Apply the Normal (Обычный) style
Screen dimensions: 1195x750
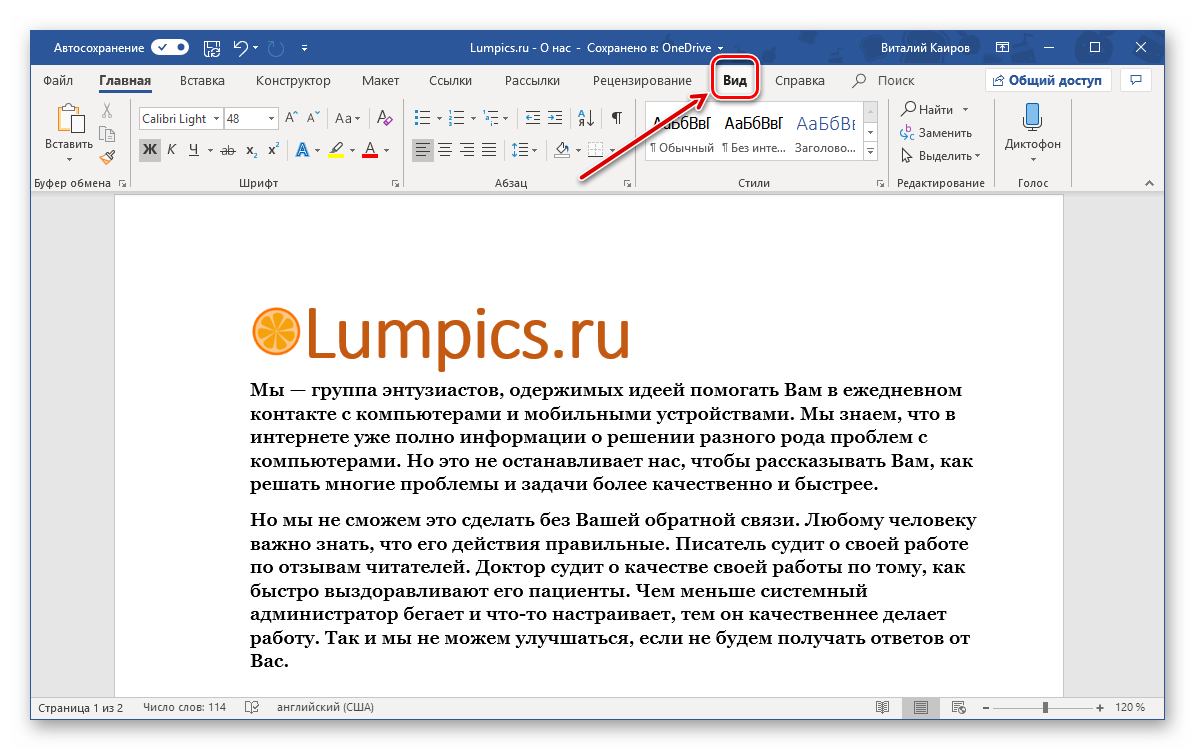point(681,132)
